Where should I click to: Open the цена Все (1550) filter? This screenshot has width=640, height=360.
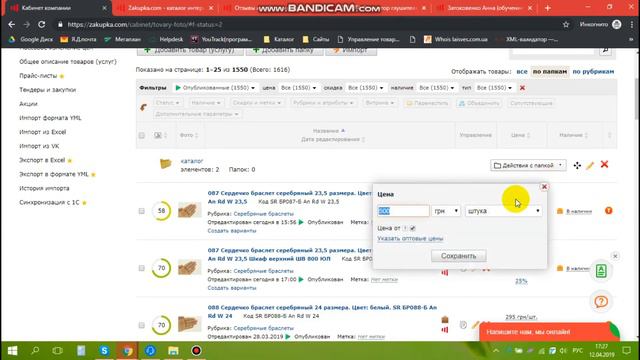tap(298, 88)
